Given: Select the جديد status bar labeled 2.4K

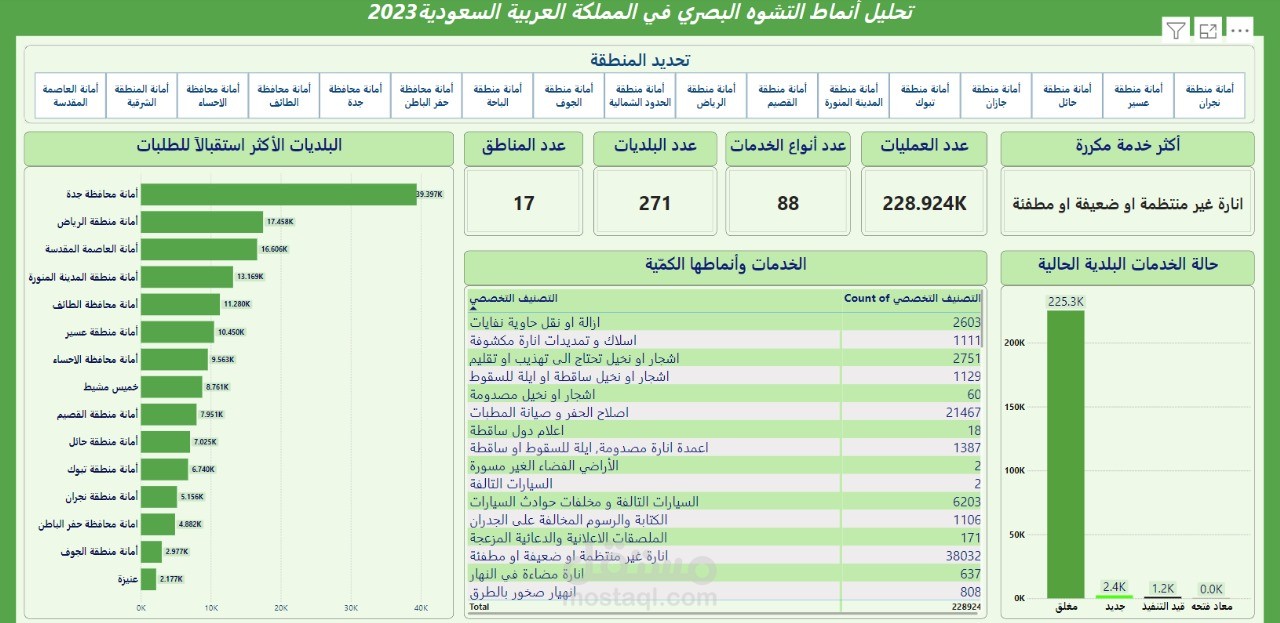Looking at the screenshot, I should (1114, 596).
